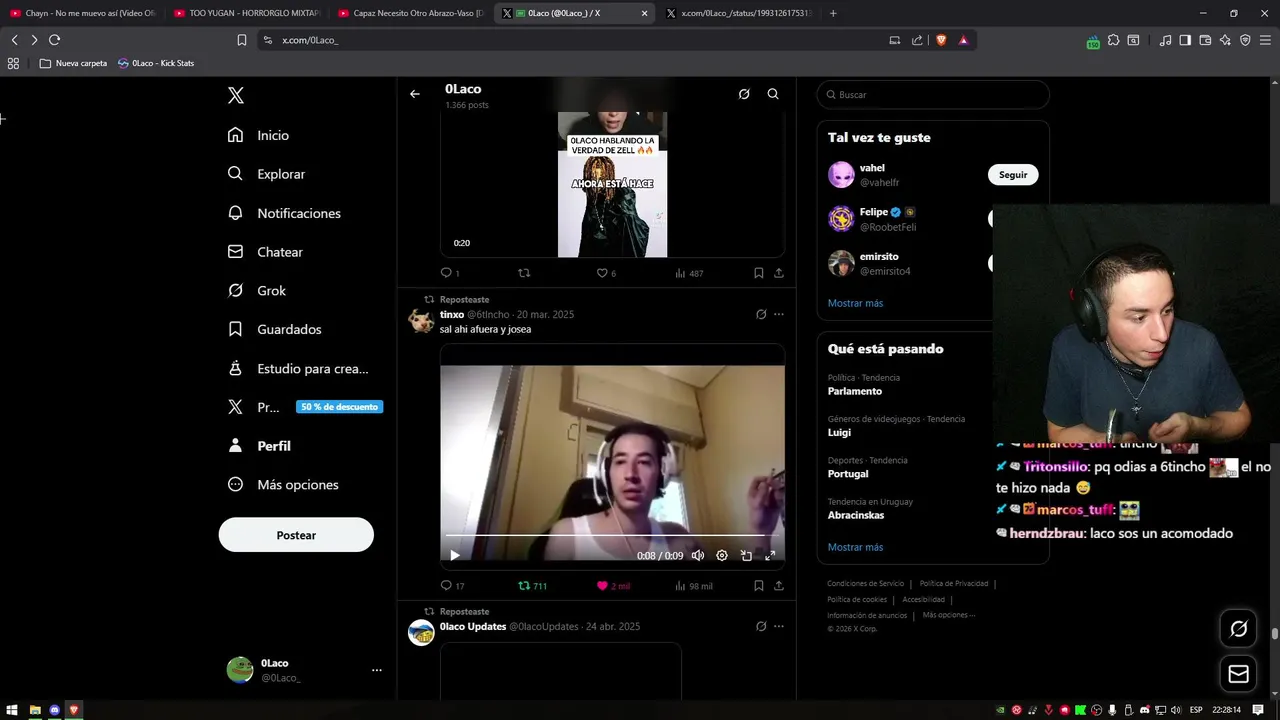Image resolution: width=1280 pixels, height=720 pixels.
Task: Switch to TOO YUGAN HORRORGLO tab
Action: tap(246, 13)
